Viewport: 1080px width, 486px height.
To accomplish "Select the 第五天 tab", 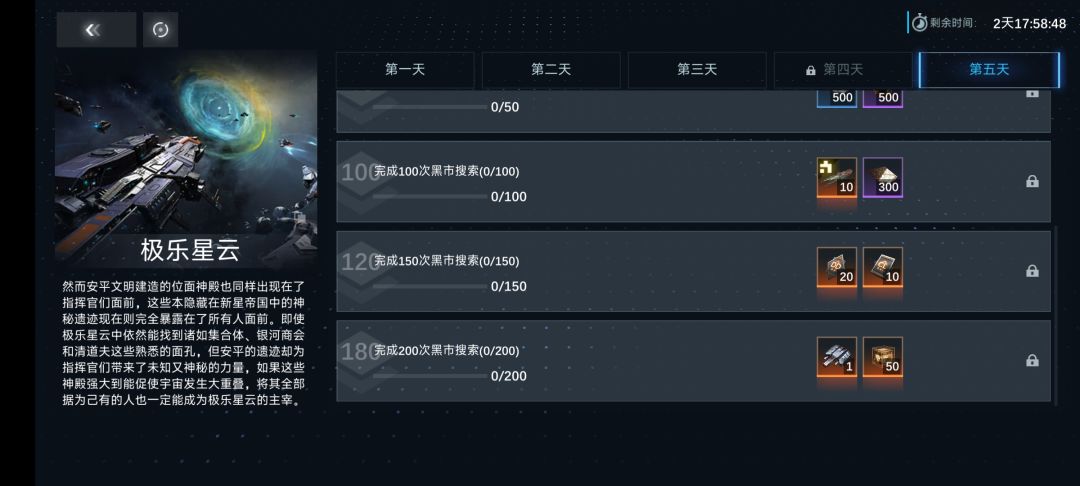I will click(x=989, y=70).
